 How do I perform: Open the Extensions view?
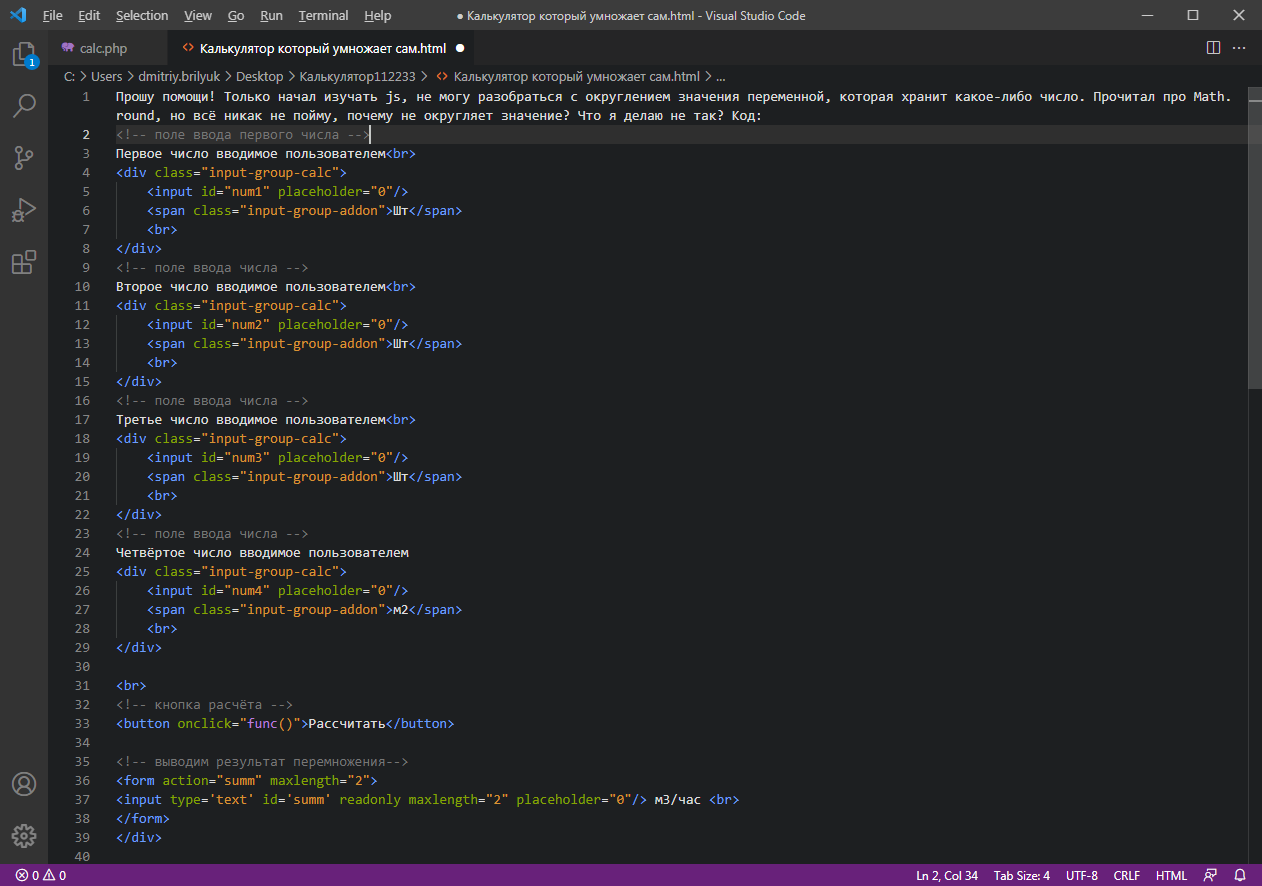[24, 262]
